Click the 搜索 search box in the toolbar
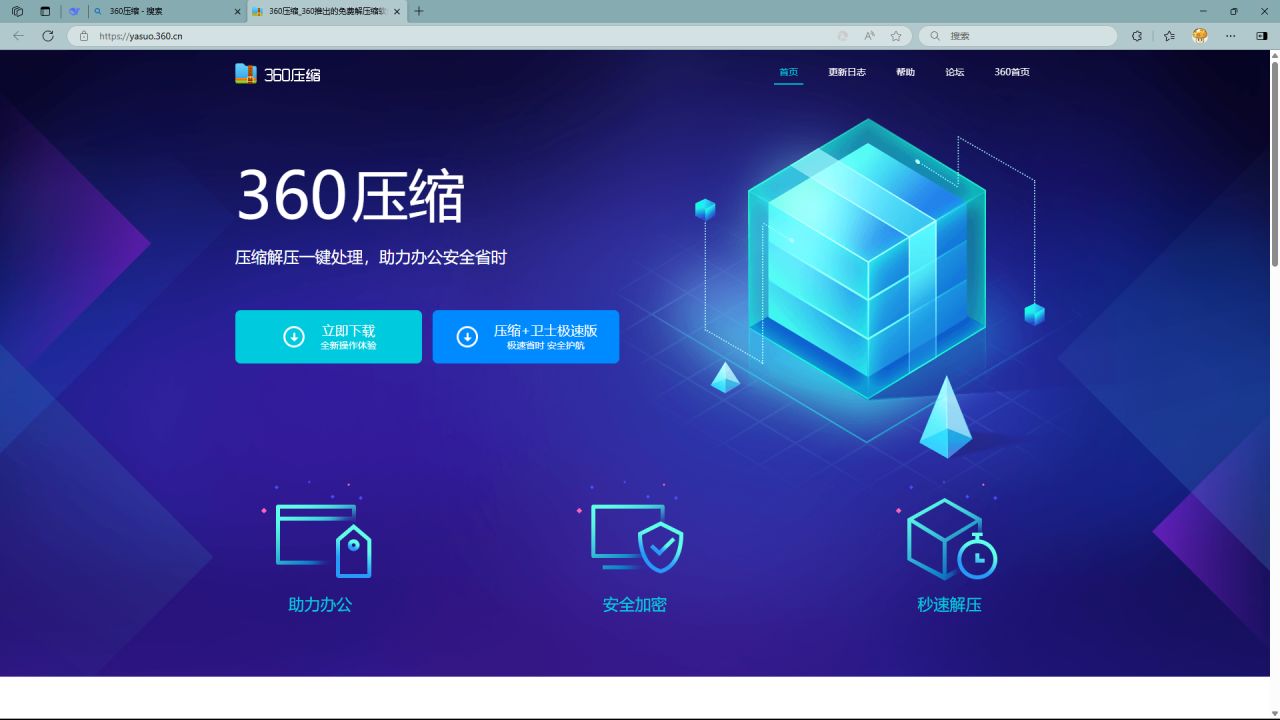Viewport: 1280px width, 720px height. [1018, 36]
